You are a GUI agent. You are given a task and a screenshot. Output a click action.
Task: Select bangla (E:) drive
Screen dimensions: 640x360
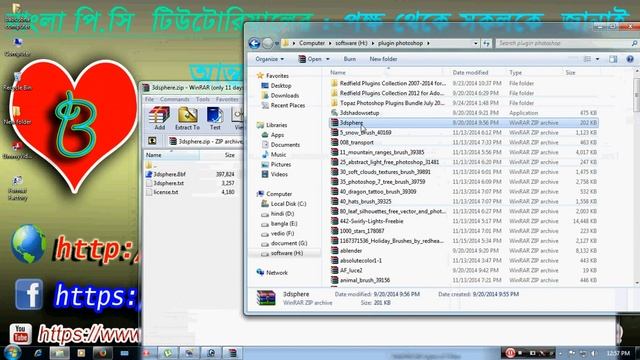click(x=284, y=223)
